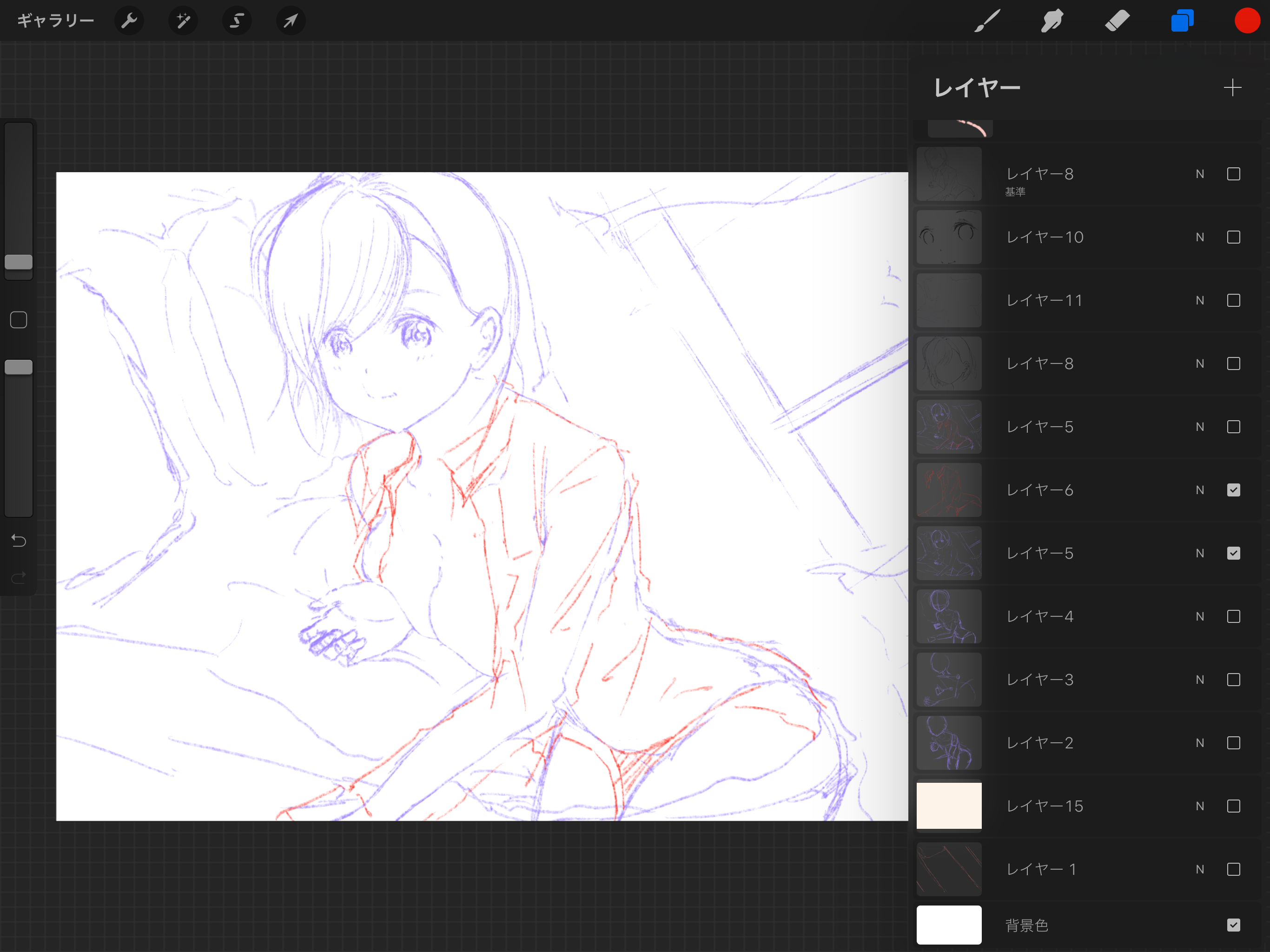Select the レイヤー1 layer name
Screen dimensions: 1270x952
[1041, 869]
